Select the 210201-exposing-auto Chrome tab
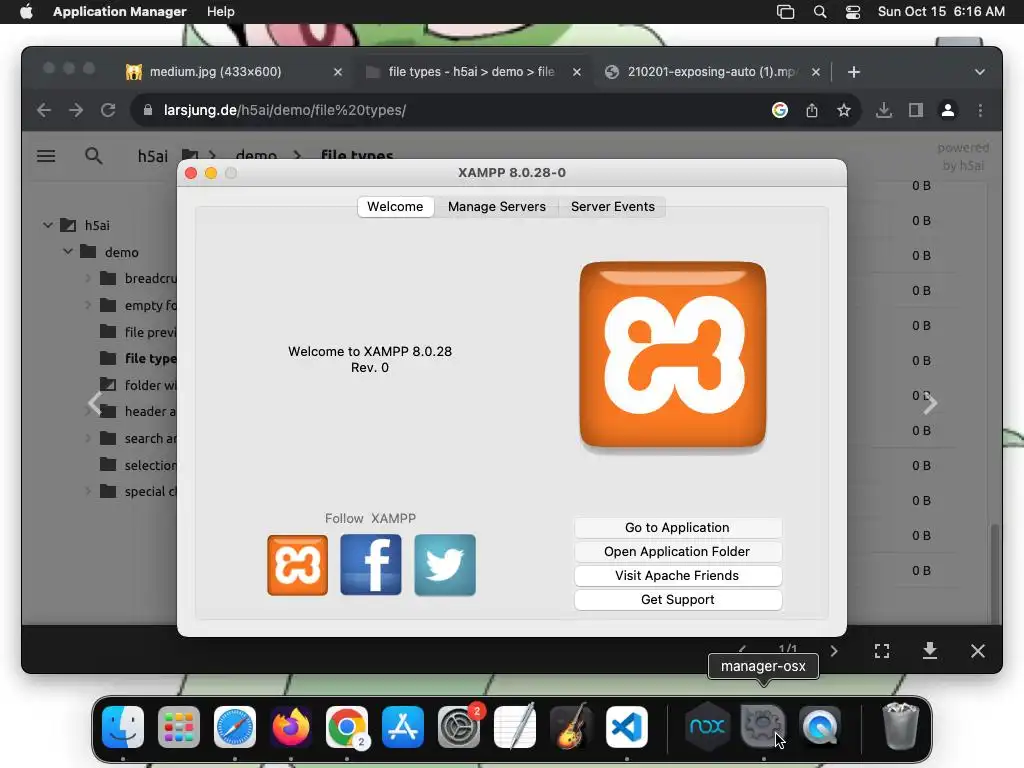 712,72
